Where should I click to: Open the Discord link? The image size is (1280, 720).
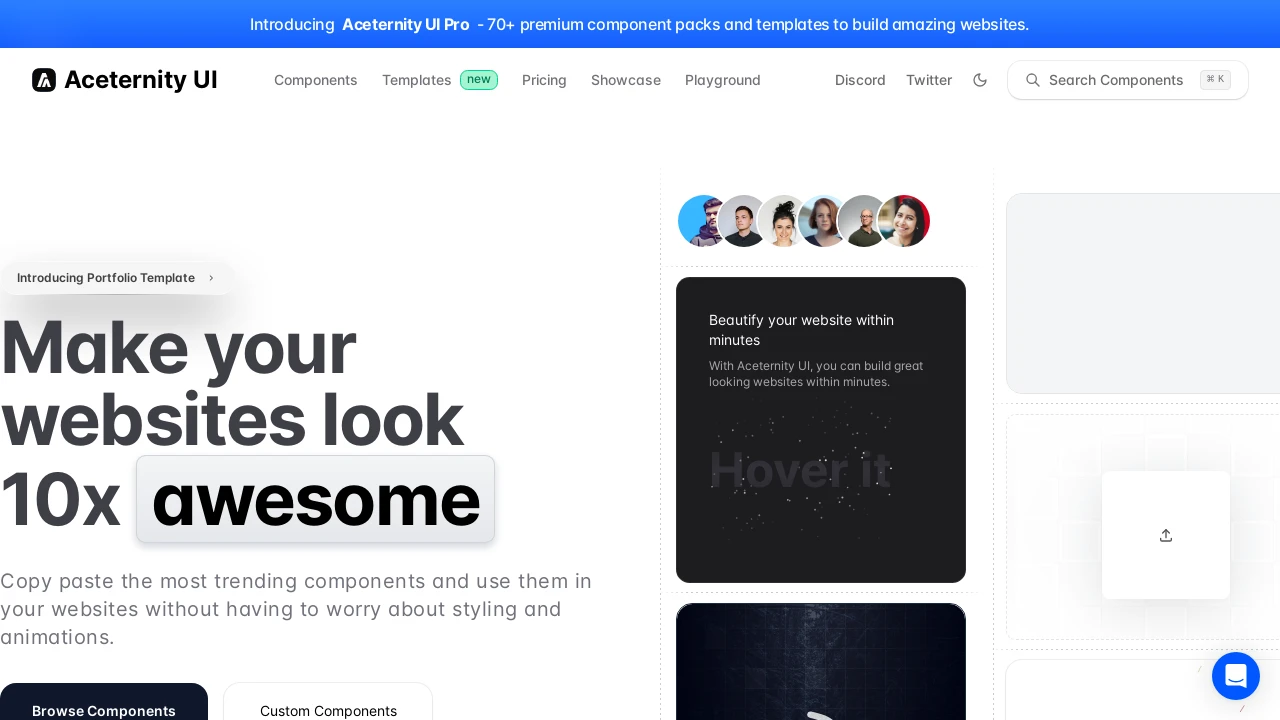[x=860, y=80]
